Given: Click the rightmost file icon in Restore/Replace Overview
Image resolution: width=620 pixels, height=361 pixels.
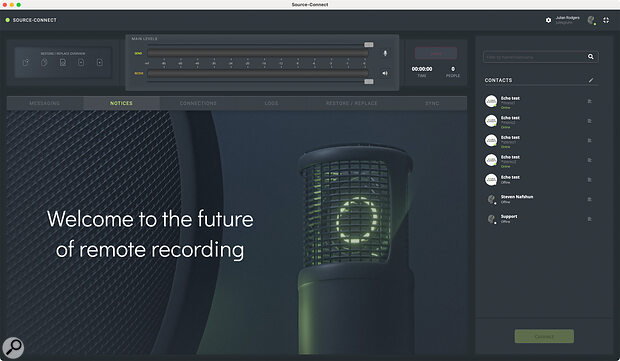Looking at the screenshot, I should pos(100,62).
